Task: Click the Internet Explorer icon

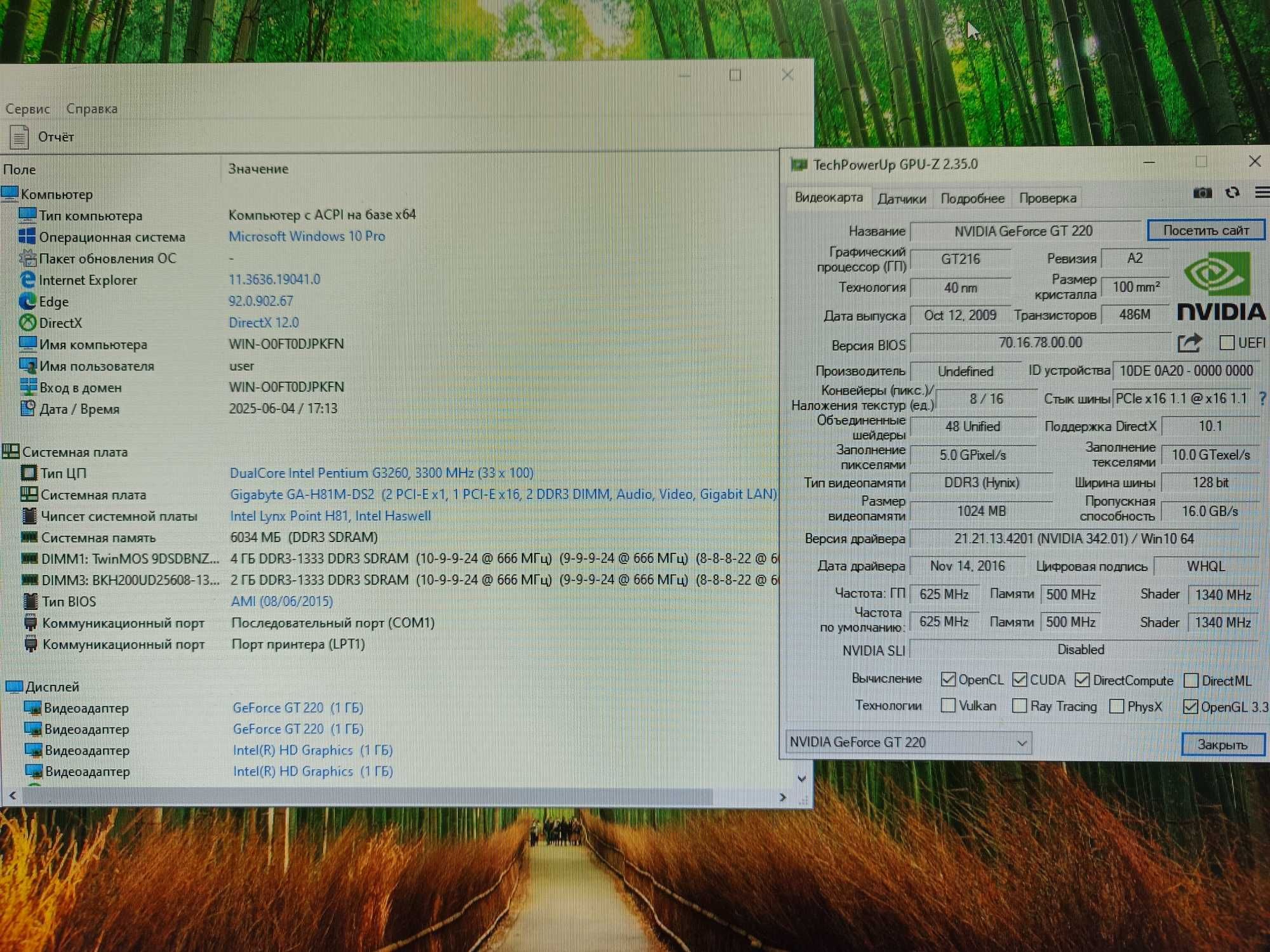Action: tap(27, 280)
